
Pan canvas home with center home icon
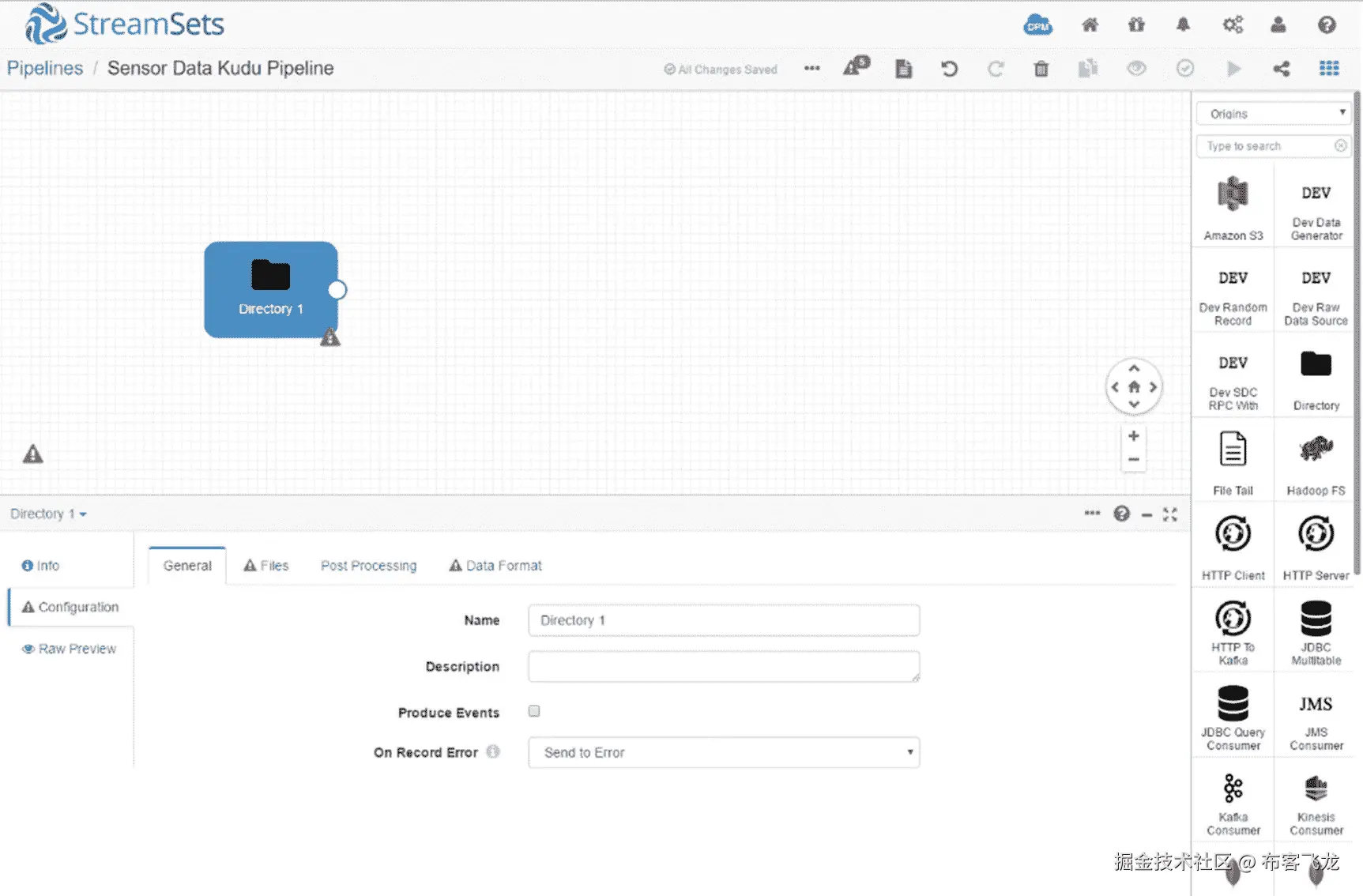click(1134, 387)
